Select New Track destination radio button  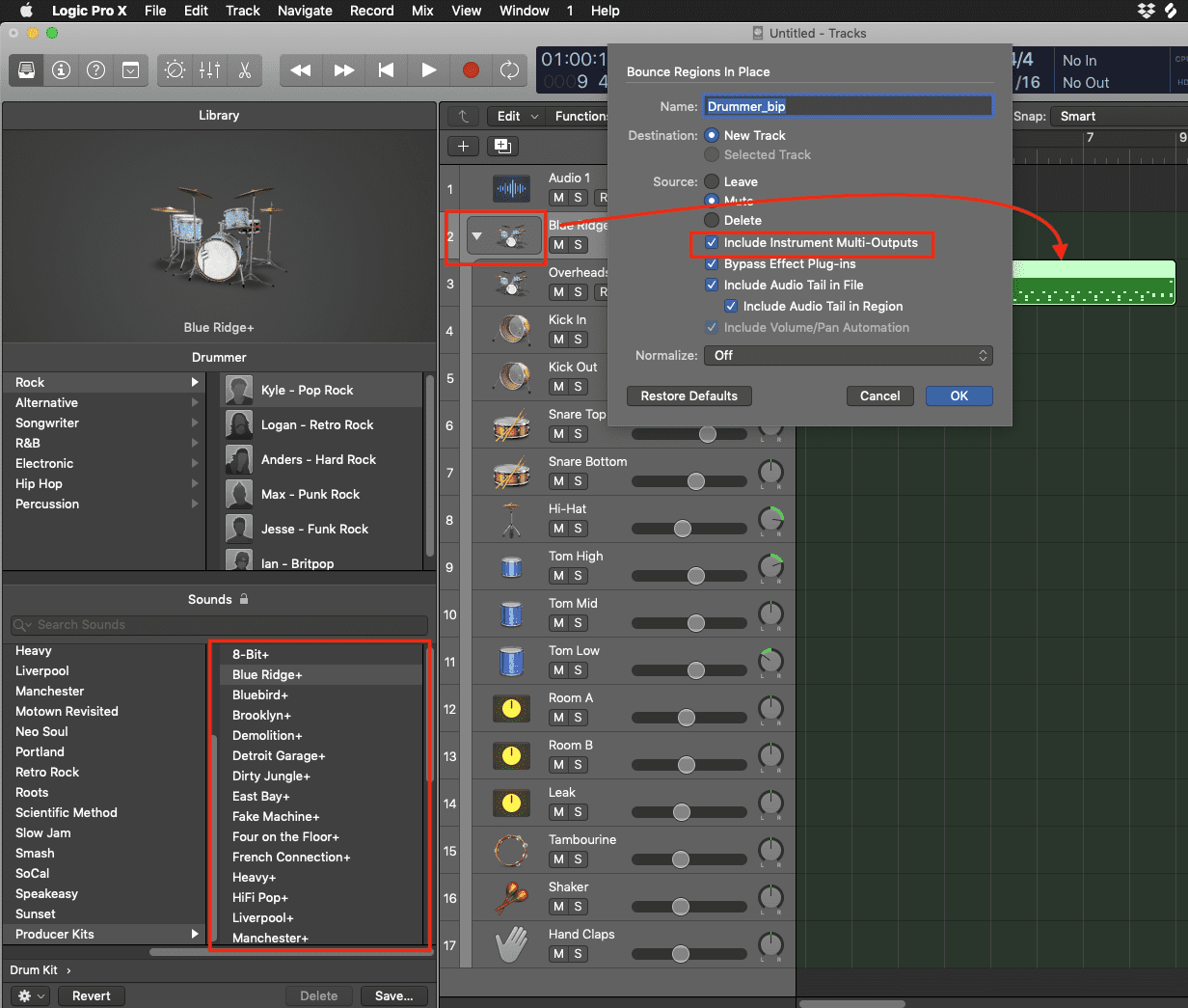(712, 136)
